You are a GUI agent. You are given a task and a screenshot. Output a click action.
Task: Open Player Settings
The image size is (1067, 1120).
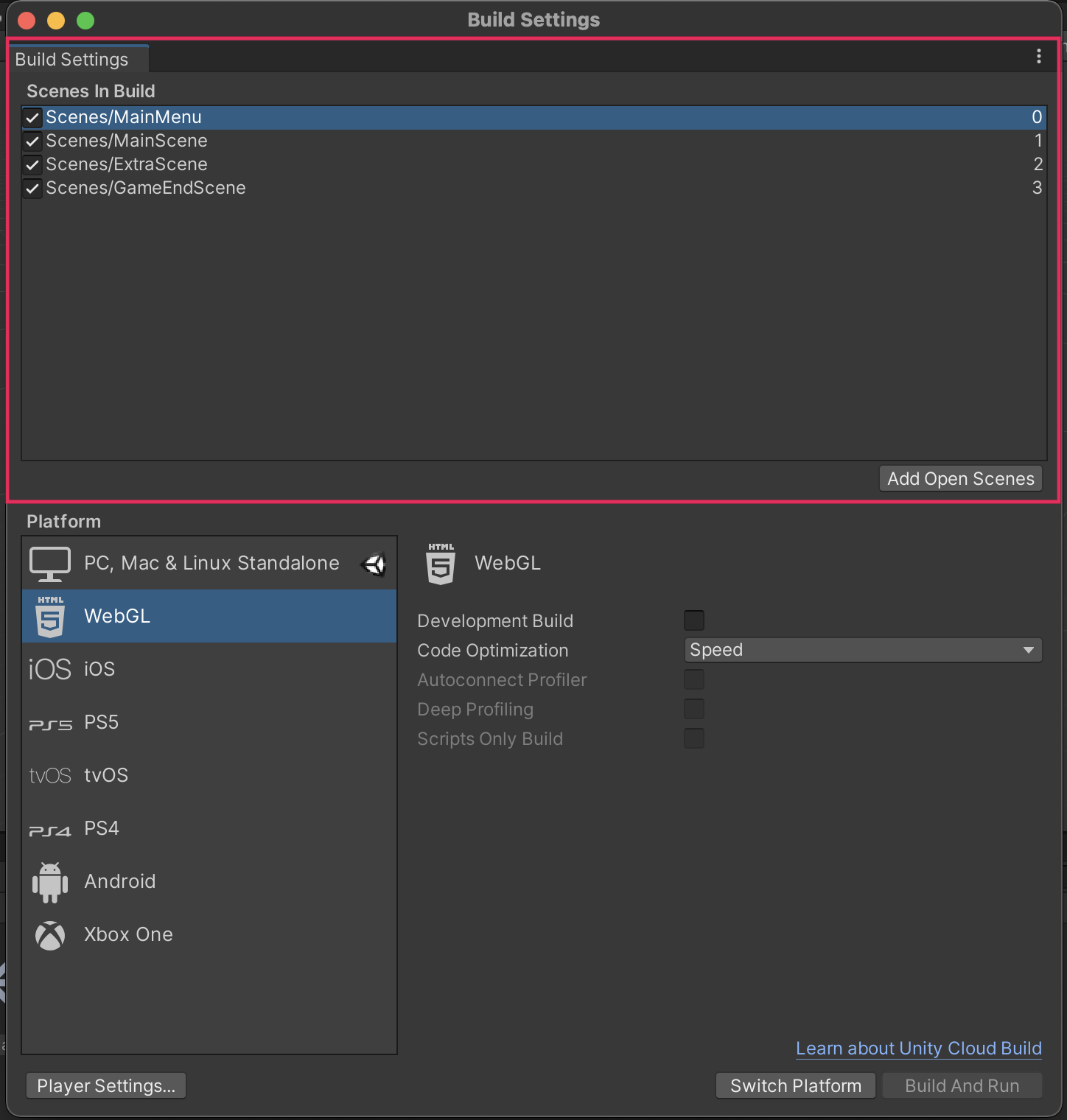(x=106, y=1086)
